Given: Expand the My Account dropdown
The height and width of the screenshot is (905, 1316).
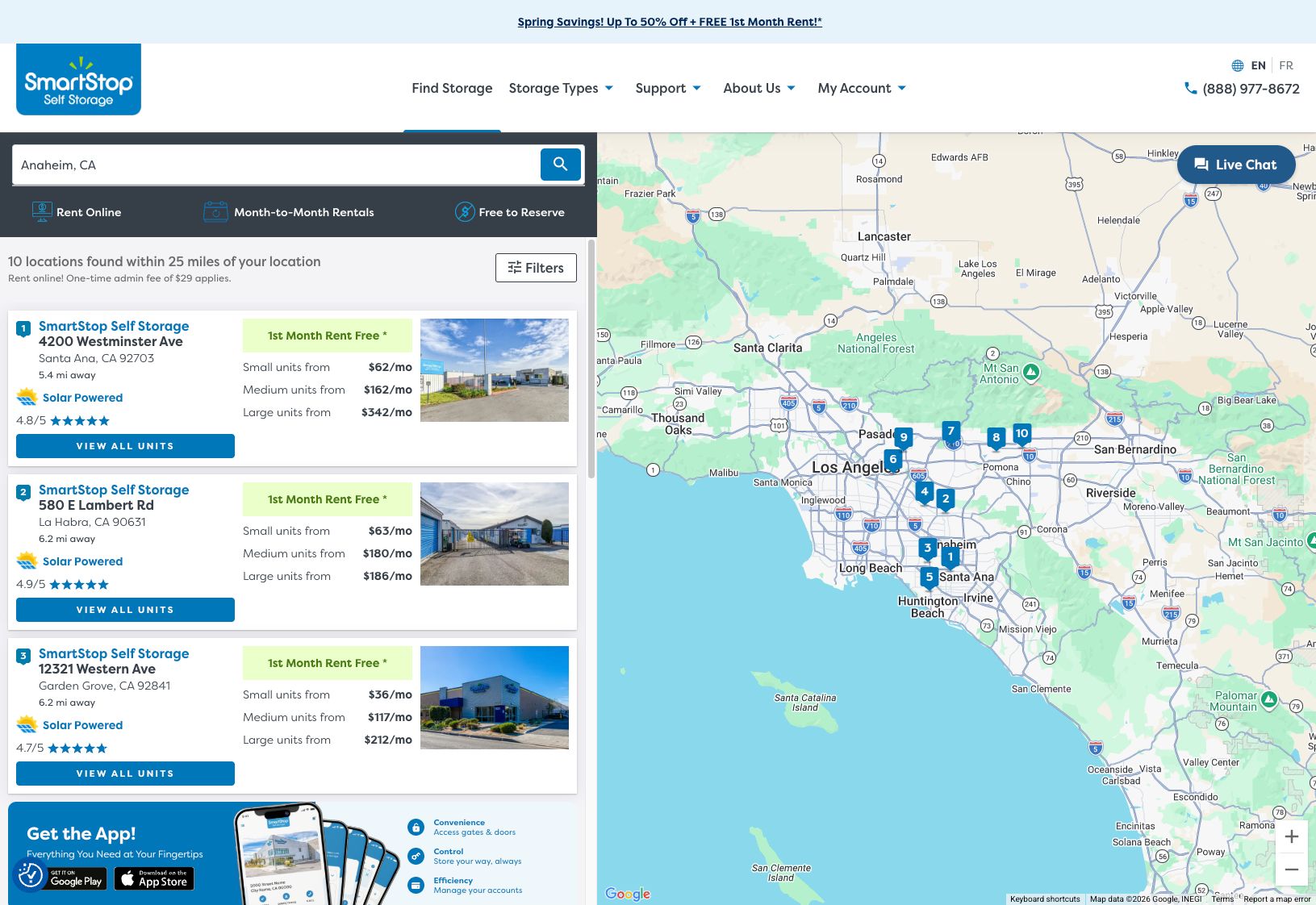Looking at the screenshot, I should (x=862, y=88).
